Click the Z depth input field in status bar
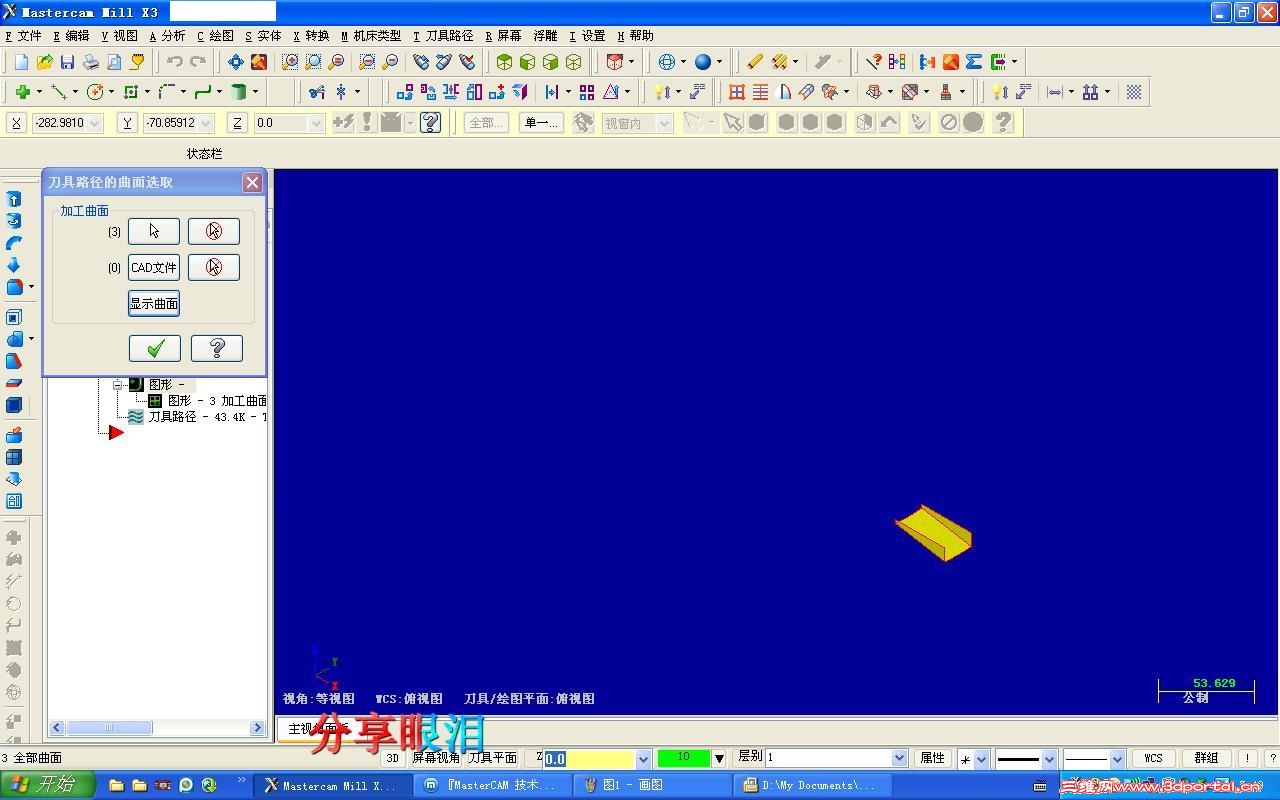Viewport: 1280px width, 800px height. [590, 758]
